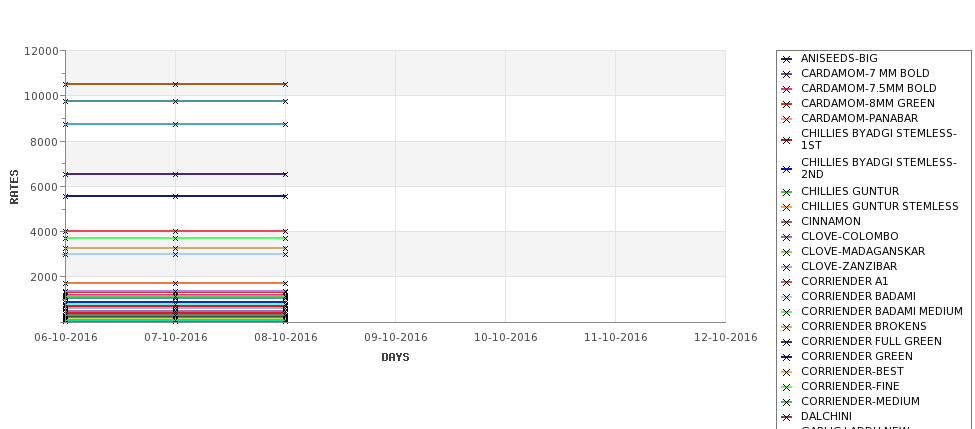Image resolution: width=975 pixels, height=429 pixels.
Task: Click the CHILLIES GUNTUR green legend marker
Action: click(786, 193)
